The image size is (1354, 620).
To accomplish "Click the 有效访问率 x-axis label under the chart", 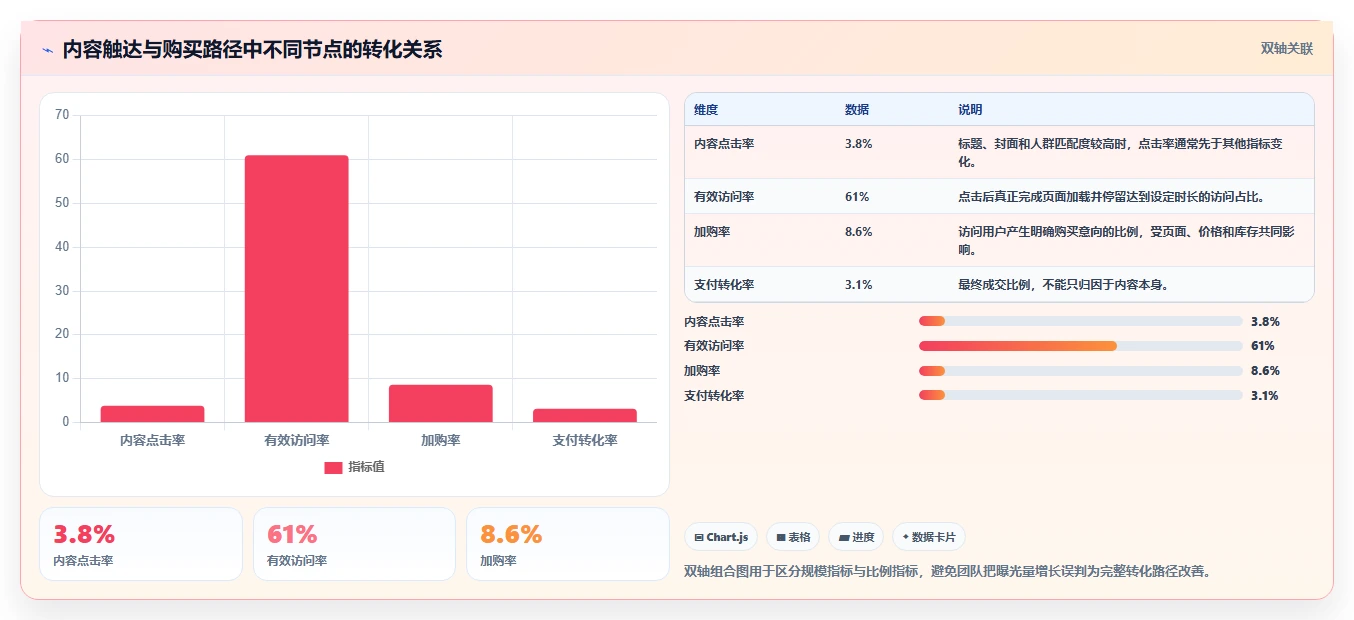I will tap(297, 440).
